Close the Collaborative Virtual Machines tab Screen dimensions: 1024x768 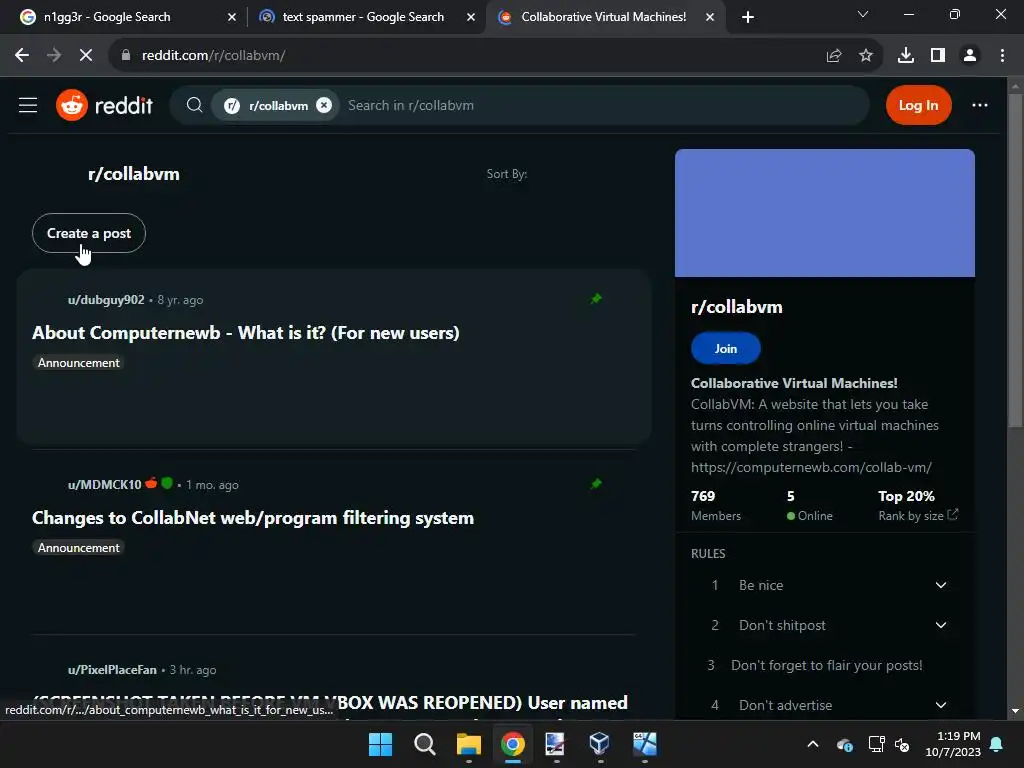coord(710,18)
